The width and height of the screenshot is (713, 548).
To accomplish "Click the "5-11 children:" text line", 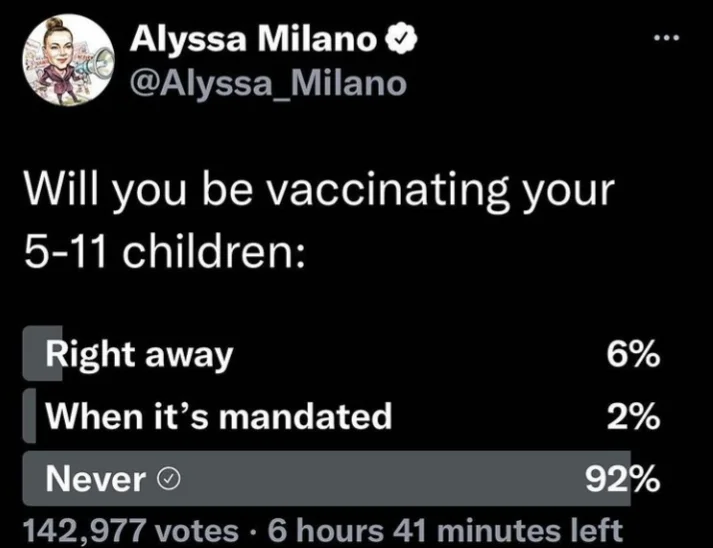I will pyautogui.click(x=163, y=247).
